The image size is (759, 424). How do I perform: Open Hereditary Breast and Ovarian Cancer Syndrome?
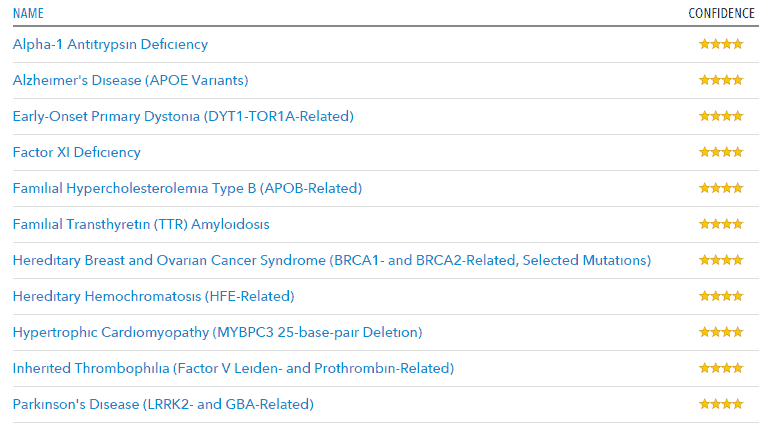click(x=331, y=260)
